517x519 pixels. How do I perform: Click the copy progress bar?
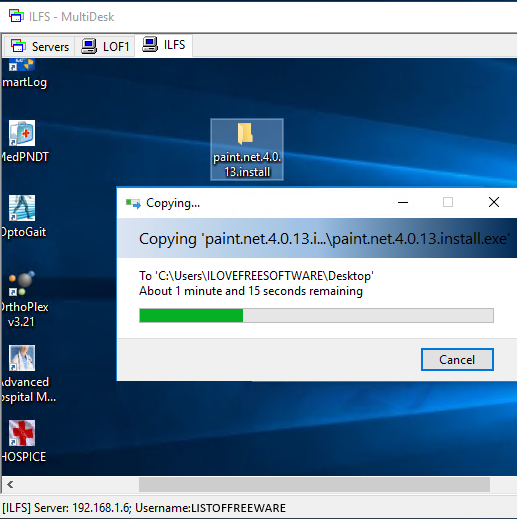click(316, 315)
